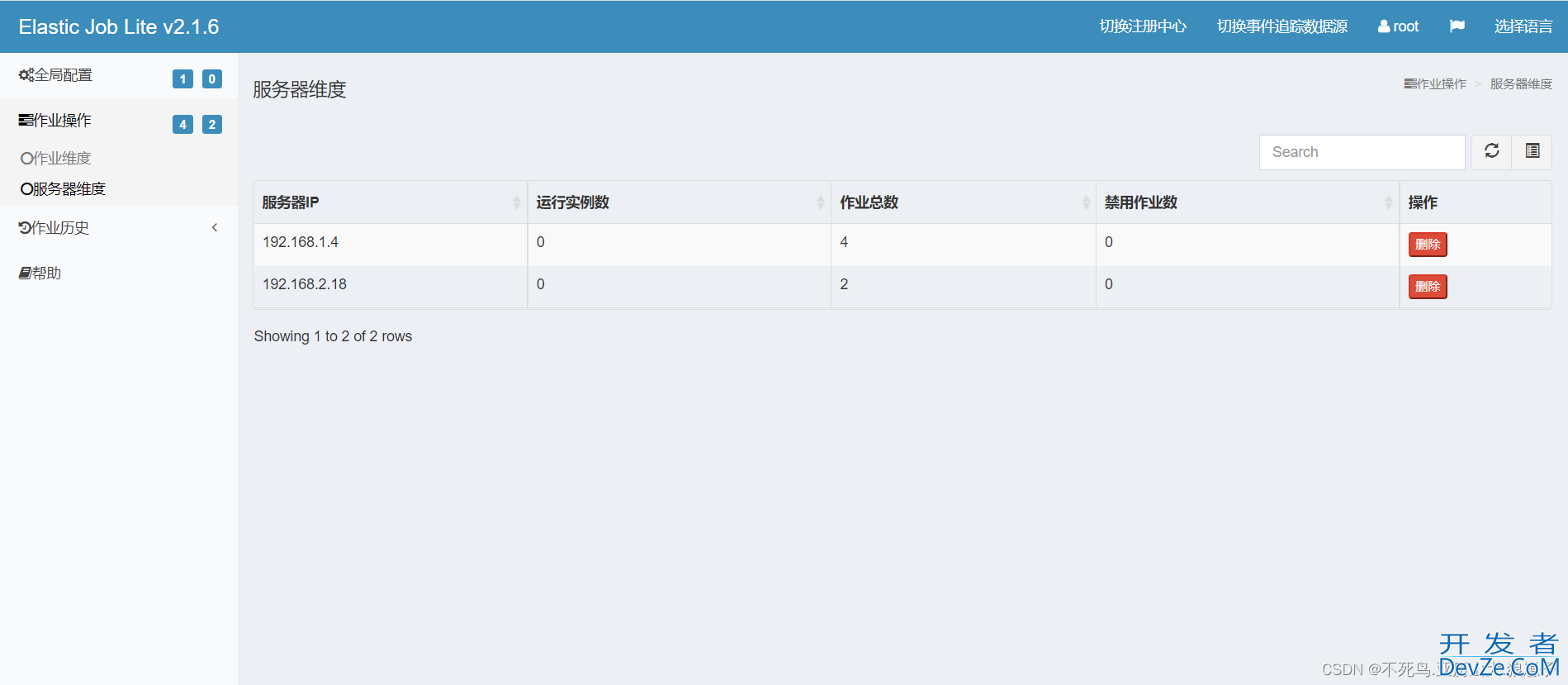The image size is (1568, 685).
Task: Delete server 192.168.2.18 with 删除 button
Action: click(1428, 287)
